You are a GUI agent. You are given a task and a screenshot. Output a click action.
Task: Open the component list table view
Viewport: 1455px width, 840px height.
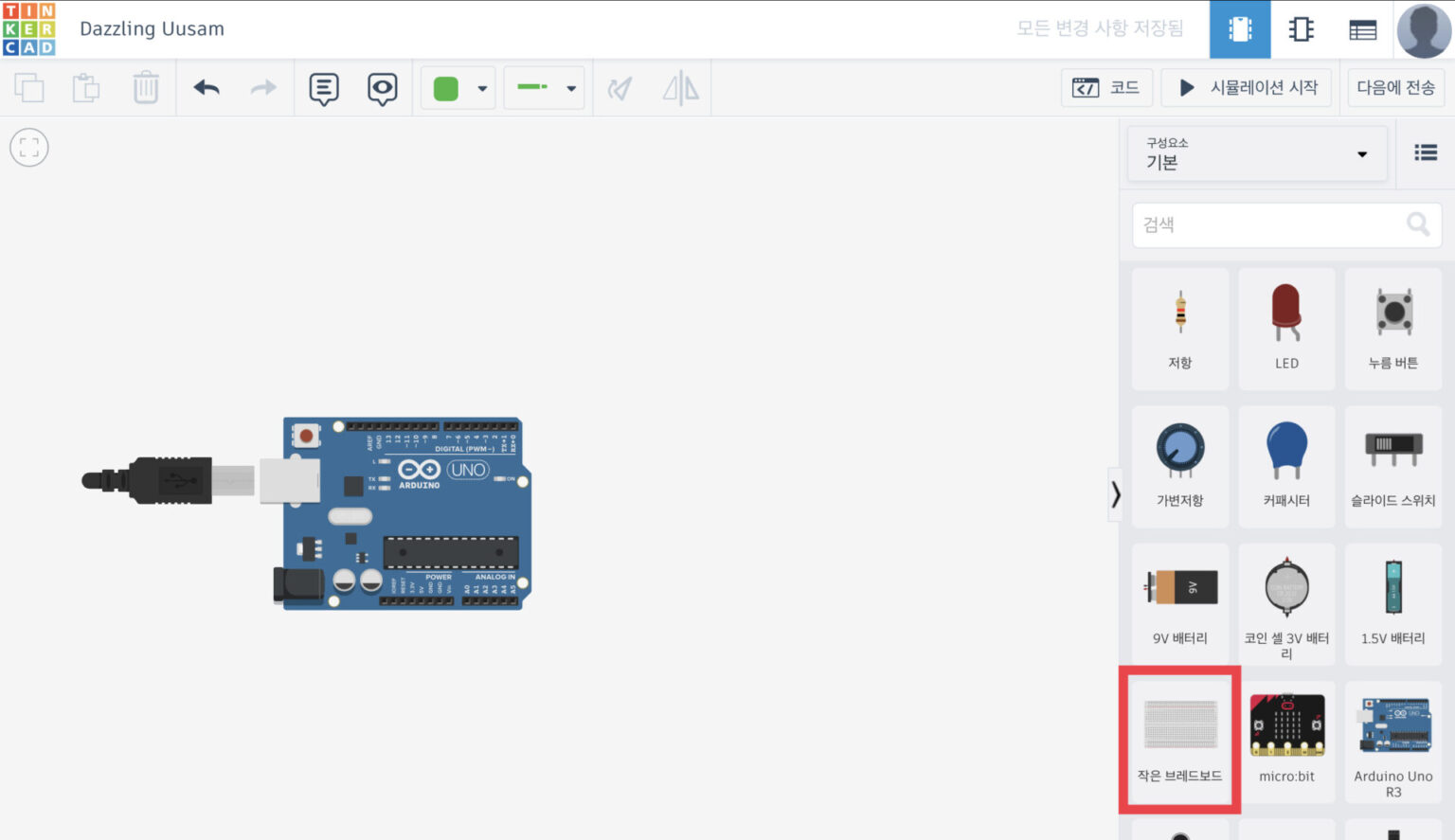click(1363, 29)
